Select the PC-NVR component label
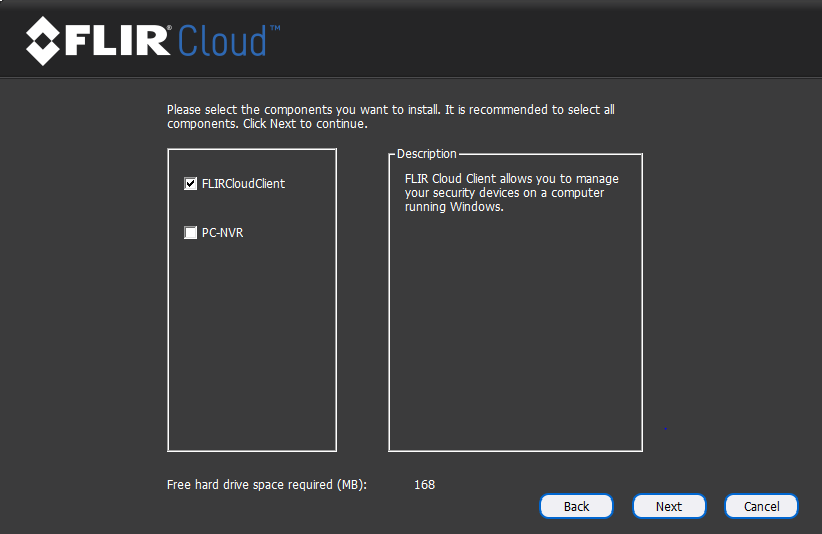 tap(222, 233)
